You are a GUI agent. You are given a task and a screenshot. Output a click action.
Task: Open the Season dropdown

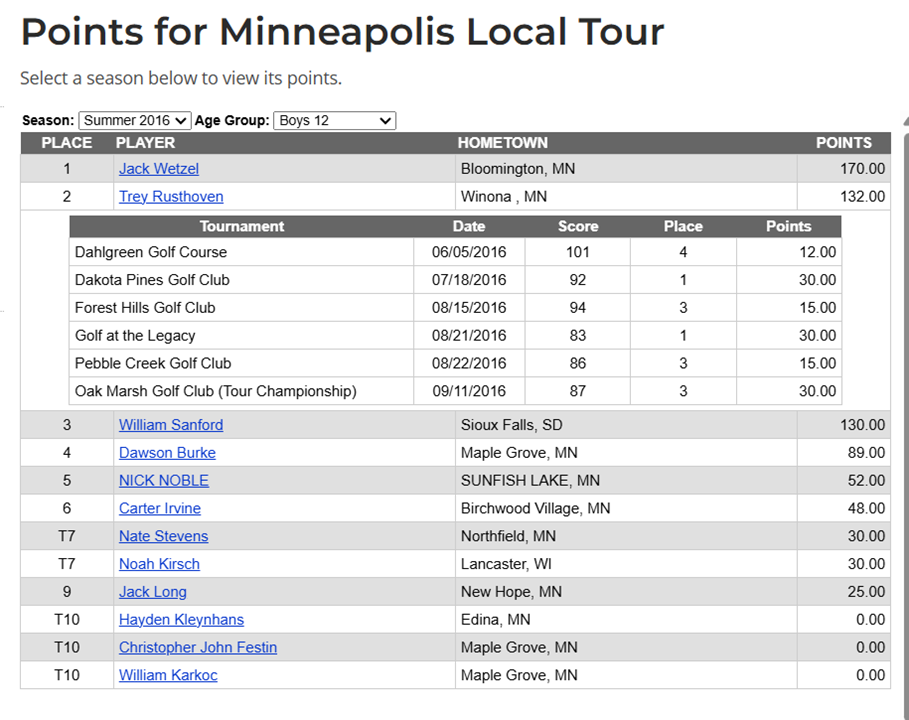click(x=134, y=121)
